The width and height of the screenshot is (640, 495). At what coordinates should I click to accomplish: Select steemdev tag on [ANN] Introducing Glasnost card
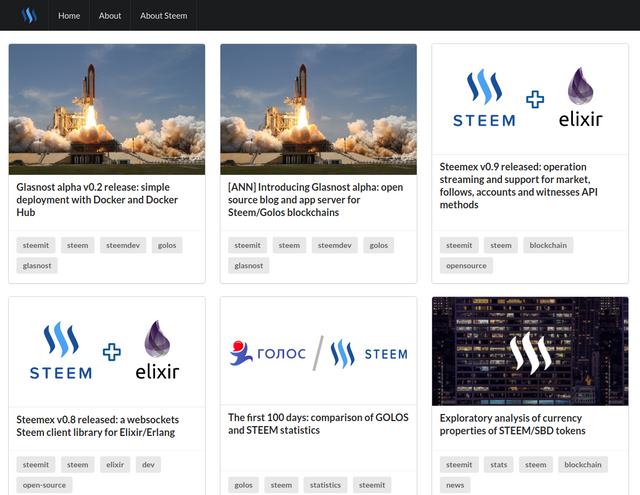click(x=335, y=245)
